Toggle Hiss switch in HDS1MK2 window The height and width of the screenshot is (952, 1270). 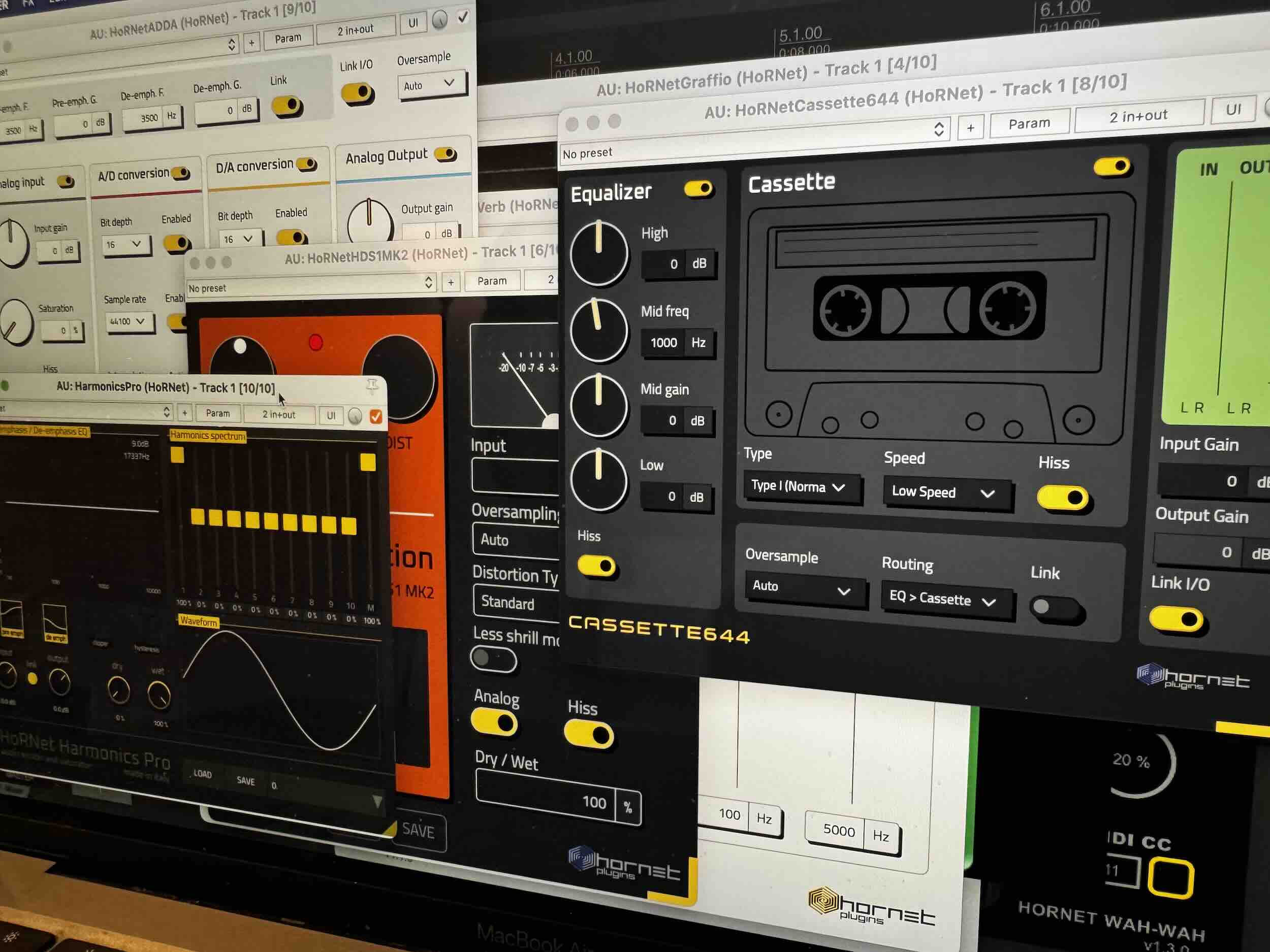(x=588, y=735)
